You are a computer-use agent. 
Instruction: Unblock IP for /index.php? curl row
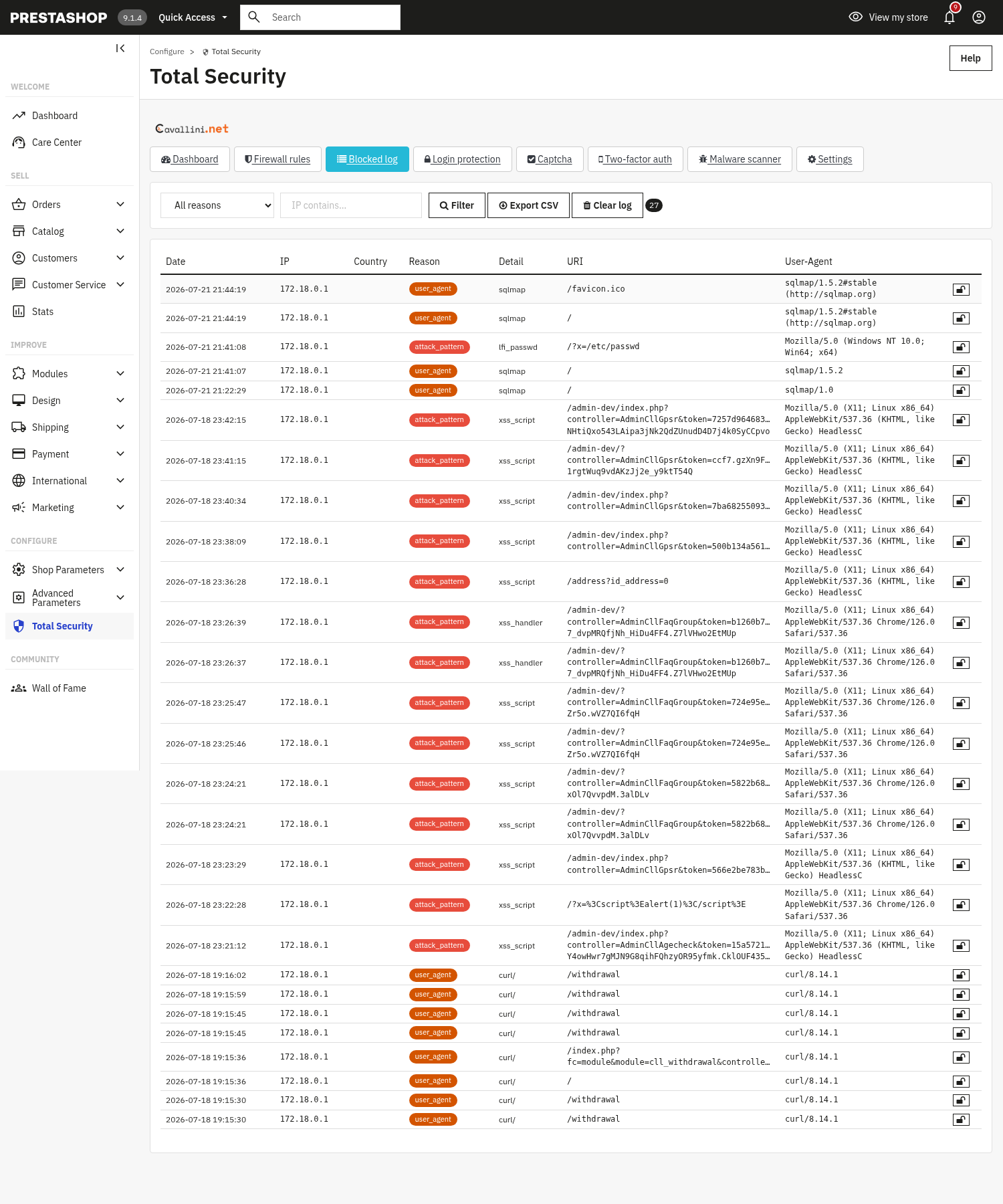(x=961, y=1058)
